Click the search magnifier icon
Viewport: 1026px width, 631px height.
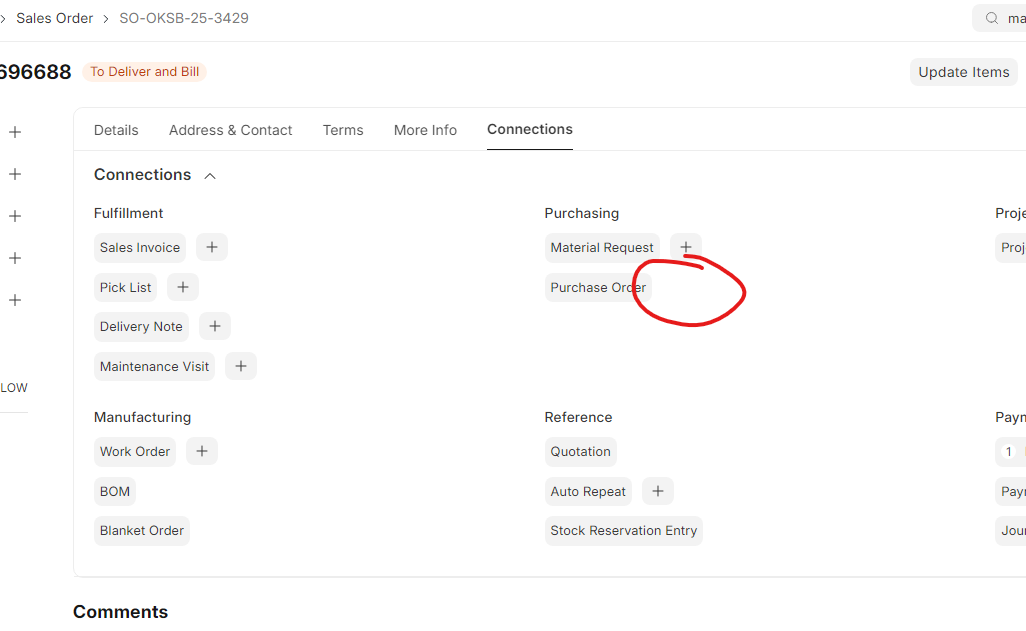pos(992,18)
